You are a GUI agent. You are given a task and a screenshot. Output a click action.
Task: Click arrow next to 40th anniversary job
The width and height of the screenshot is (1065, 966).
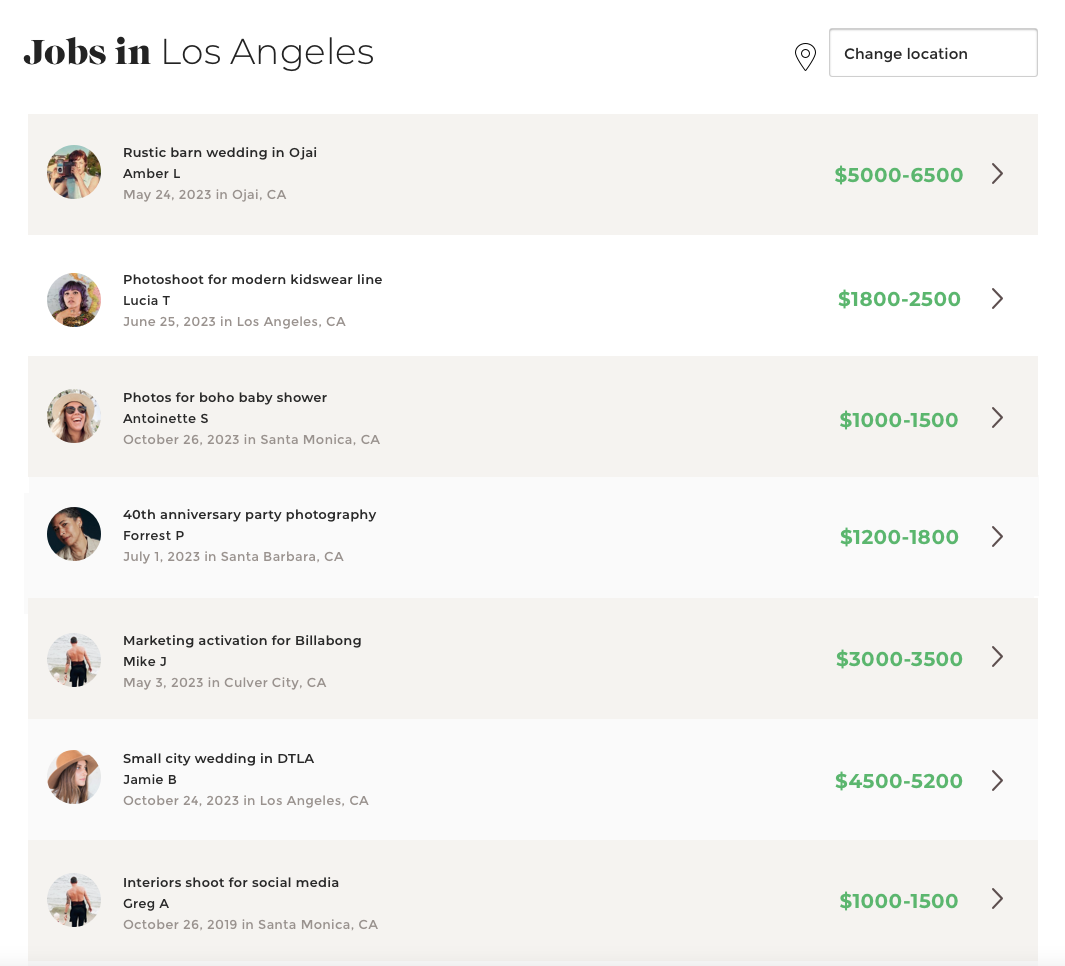(x=997, y=537)
